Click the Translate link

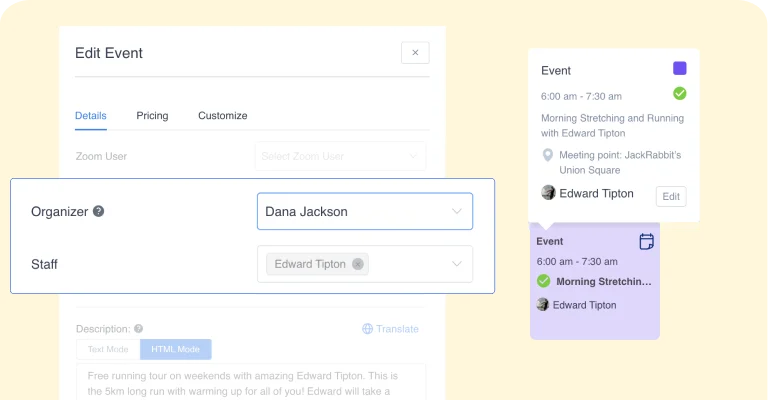[x=397, y=329]
